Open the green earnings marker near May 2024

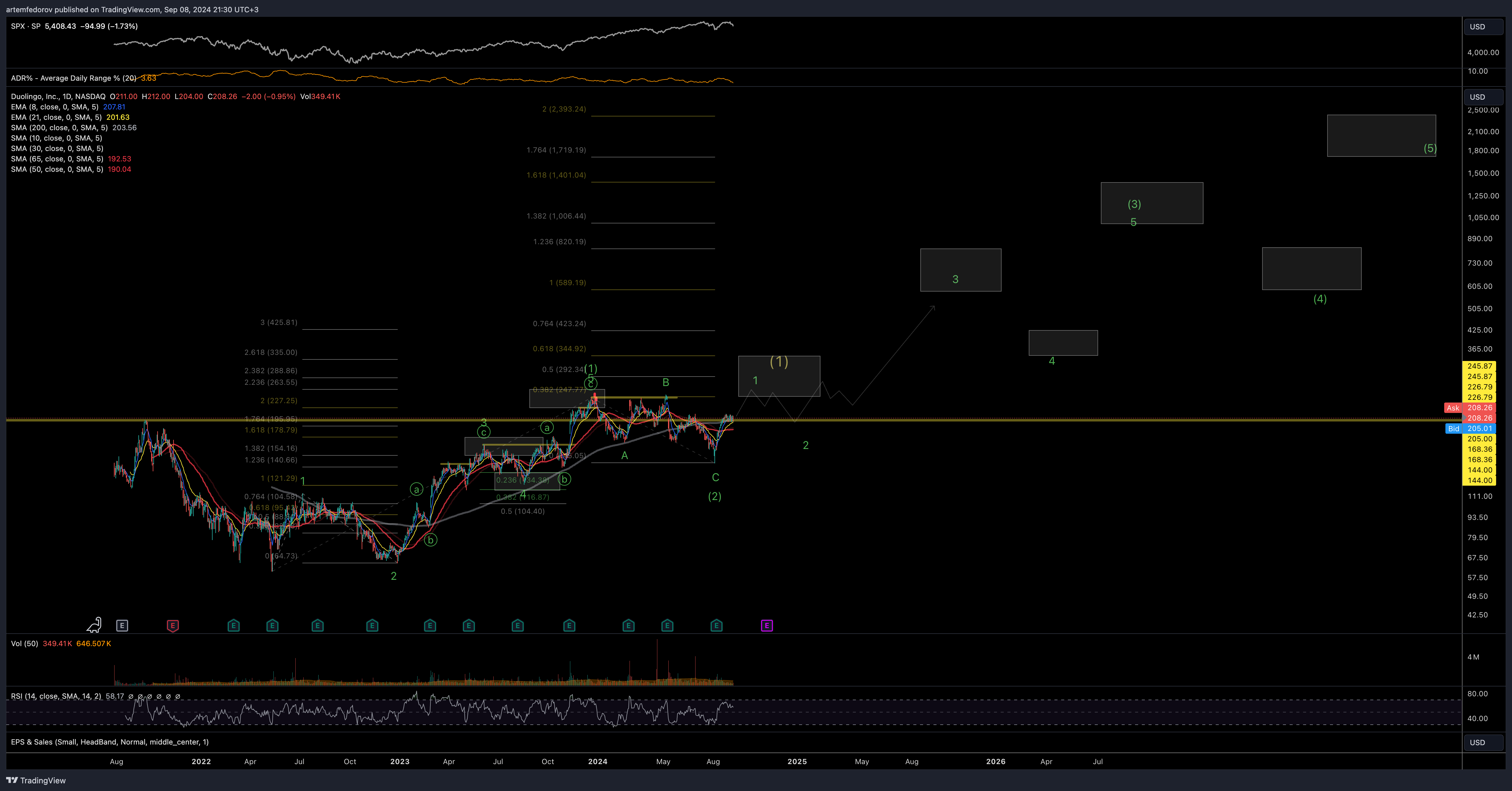click(x=667, y=626)
